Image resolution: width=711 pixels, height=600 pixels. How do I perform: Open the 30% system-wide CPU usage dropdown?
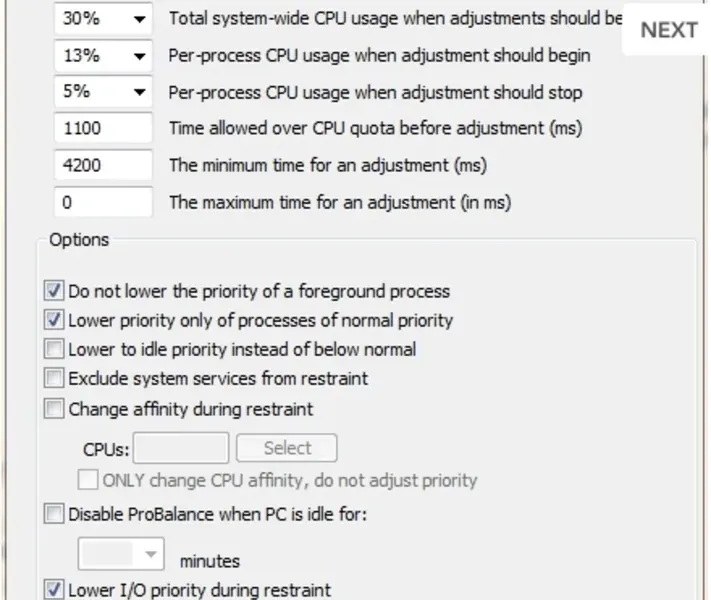(138, 19)
